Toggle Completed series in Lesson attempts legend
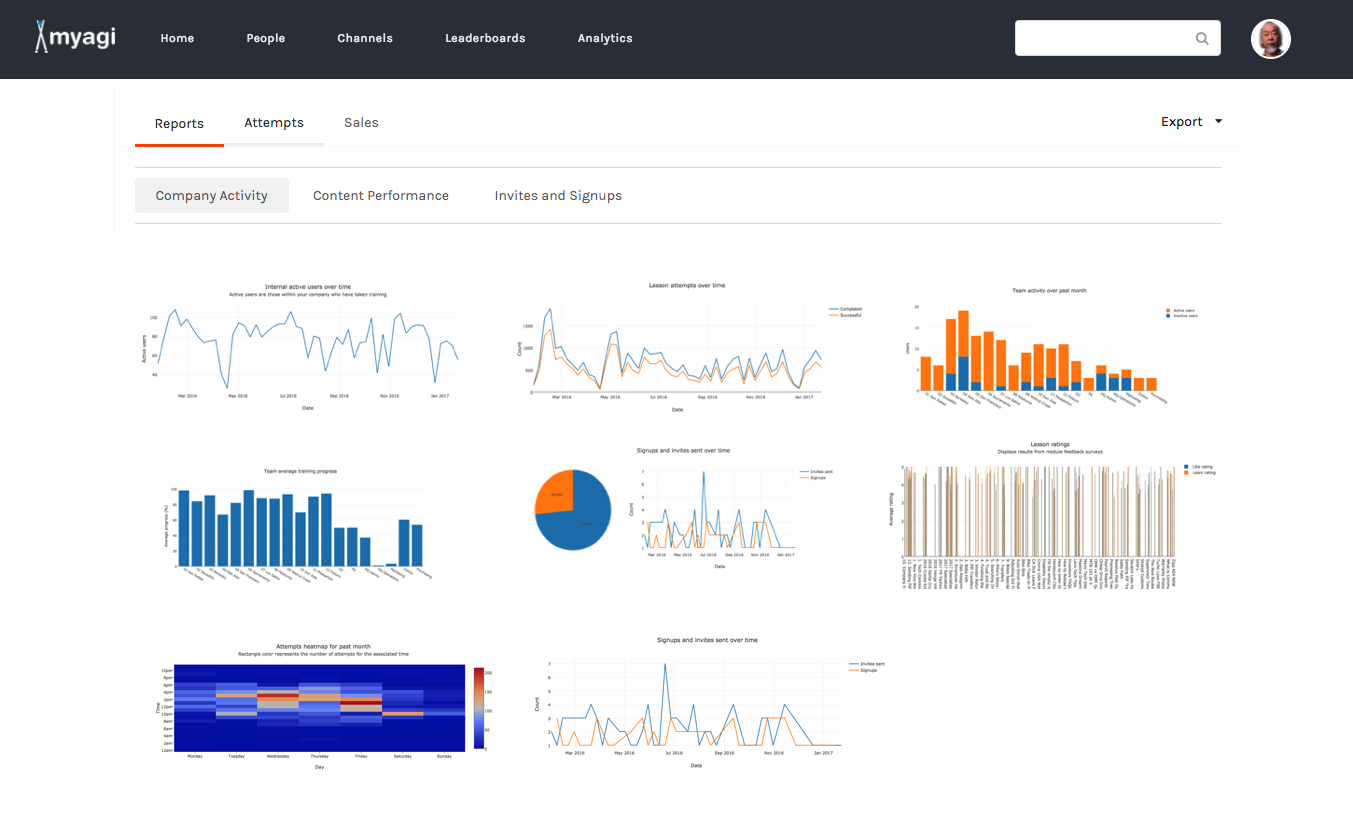This screenshot has height=840, width=1353. tap(849, 309)
